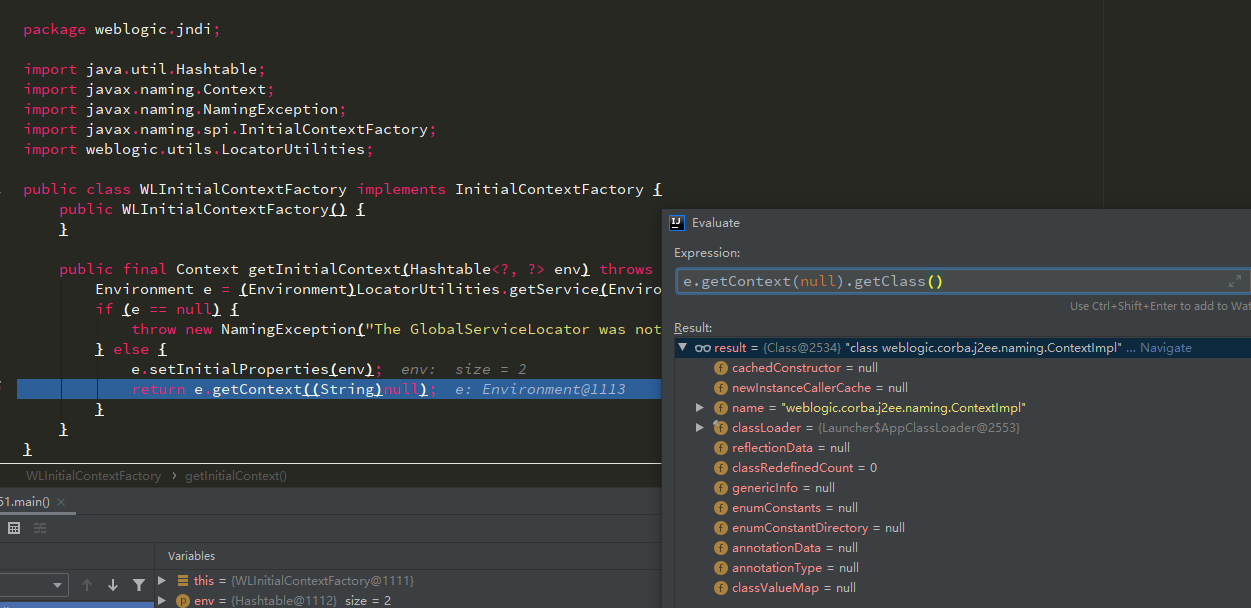Image resolution: width=1251 pixels, height=608 pixels.
Task: Click the field icon of enumConstantDirectory
Action: click(x=721, y=528)
